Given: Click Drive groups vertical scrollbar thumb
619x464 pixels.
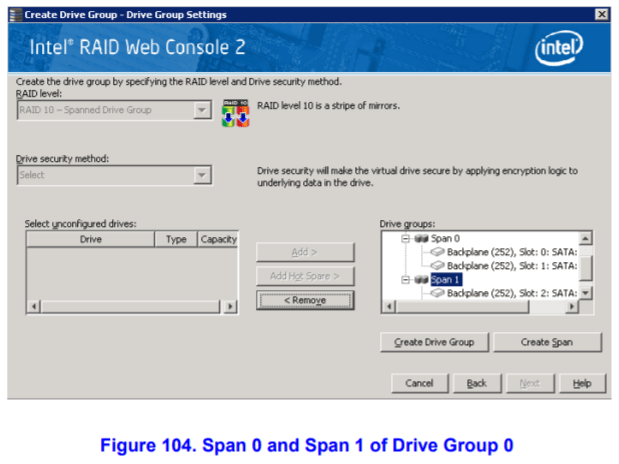Looking at the screenshot, I should point(585,268).
